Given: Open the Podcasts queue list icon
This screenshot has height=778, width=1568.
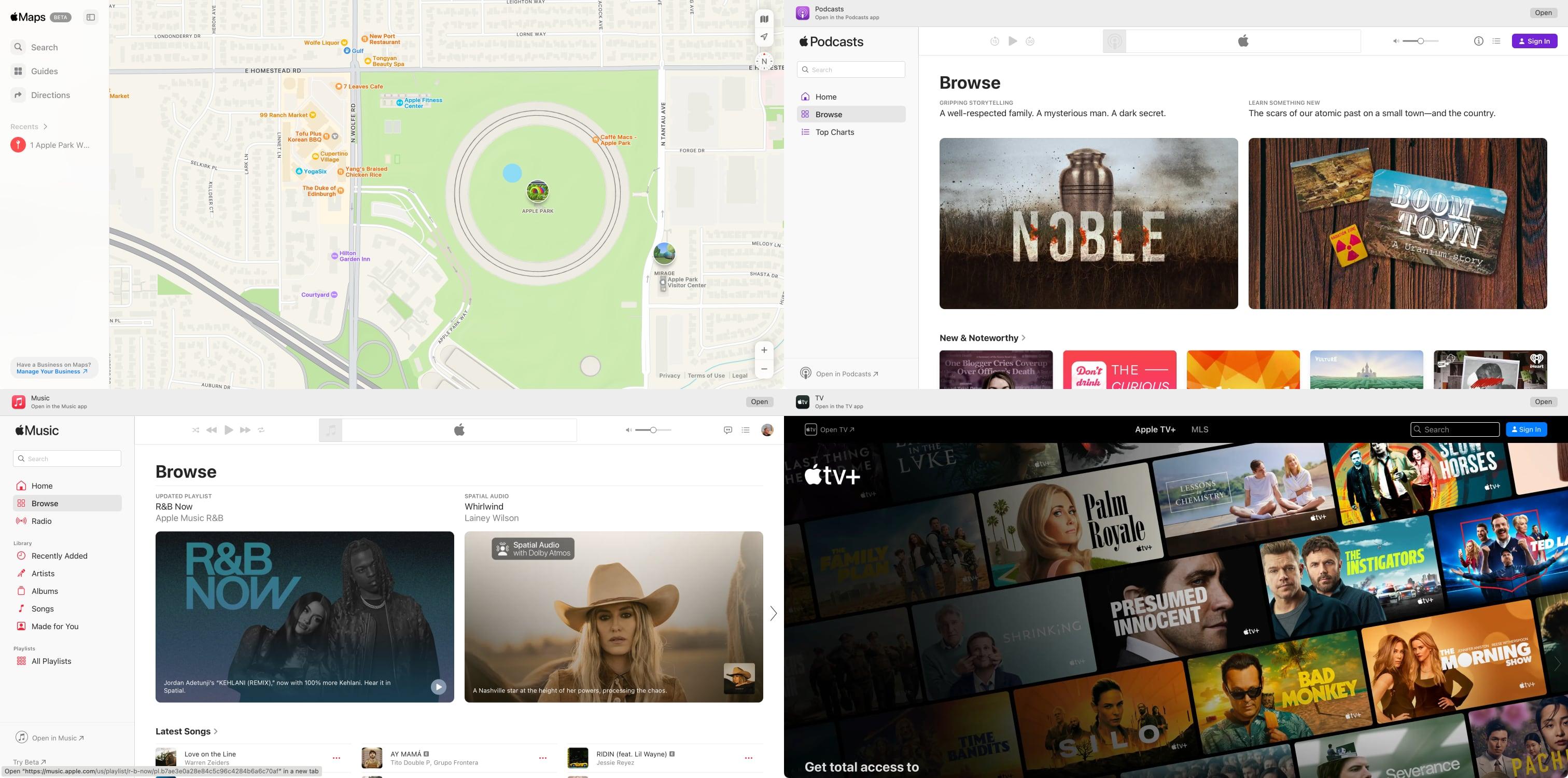Looking at the screenshot, I should [x=1496, y=41].
